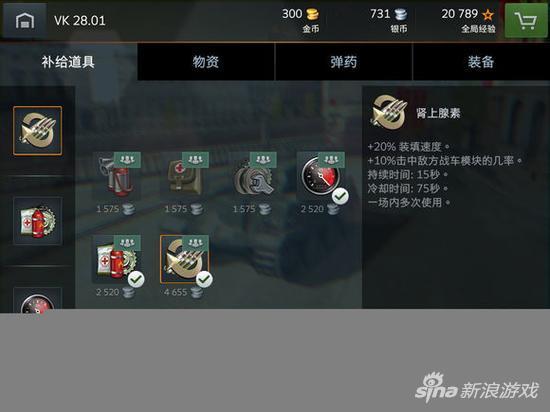Click the 300 金币 gold balance

click(301, 20)
